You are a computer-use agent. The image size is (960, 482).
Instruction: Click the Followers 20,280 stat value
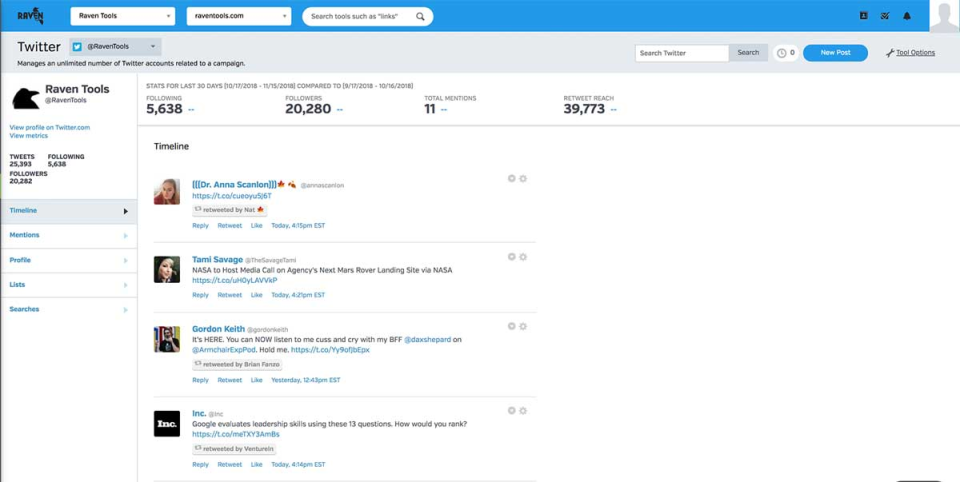click(x=308, y=109)
